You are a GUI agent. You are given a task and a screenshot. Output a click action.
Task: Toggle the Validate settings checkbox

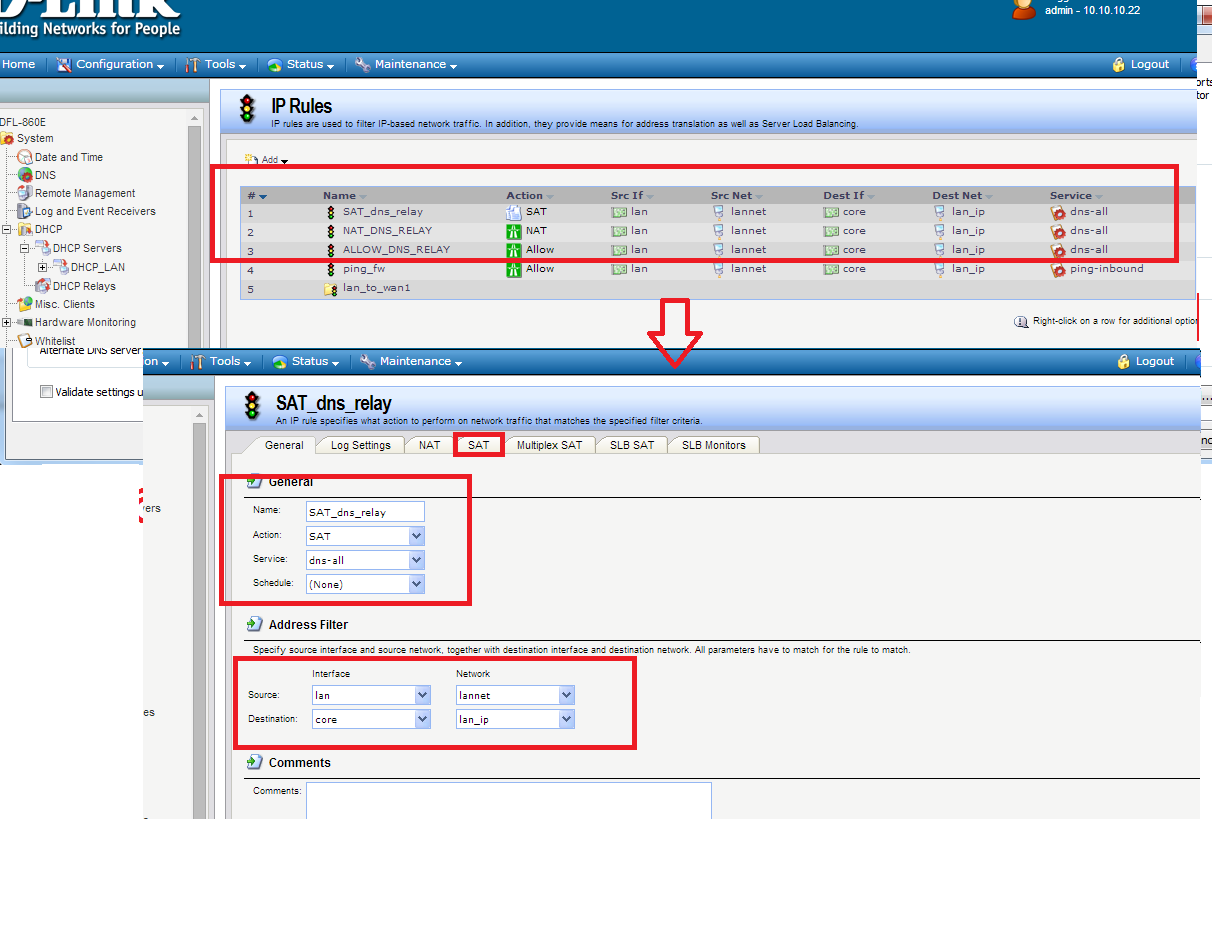click(x=46, y=392)
